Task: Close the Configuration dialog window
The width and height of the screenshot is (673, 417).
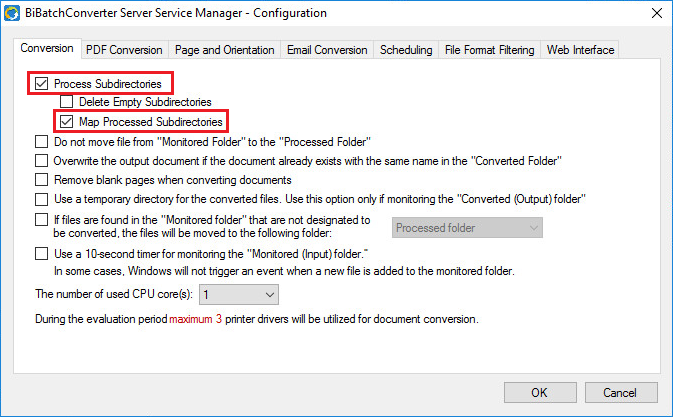Action: [x=655, y=13]
